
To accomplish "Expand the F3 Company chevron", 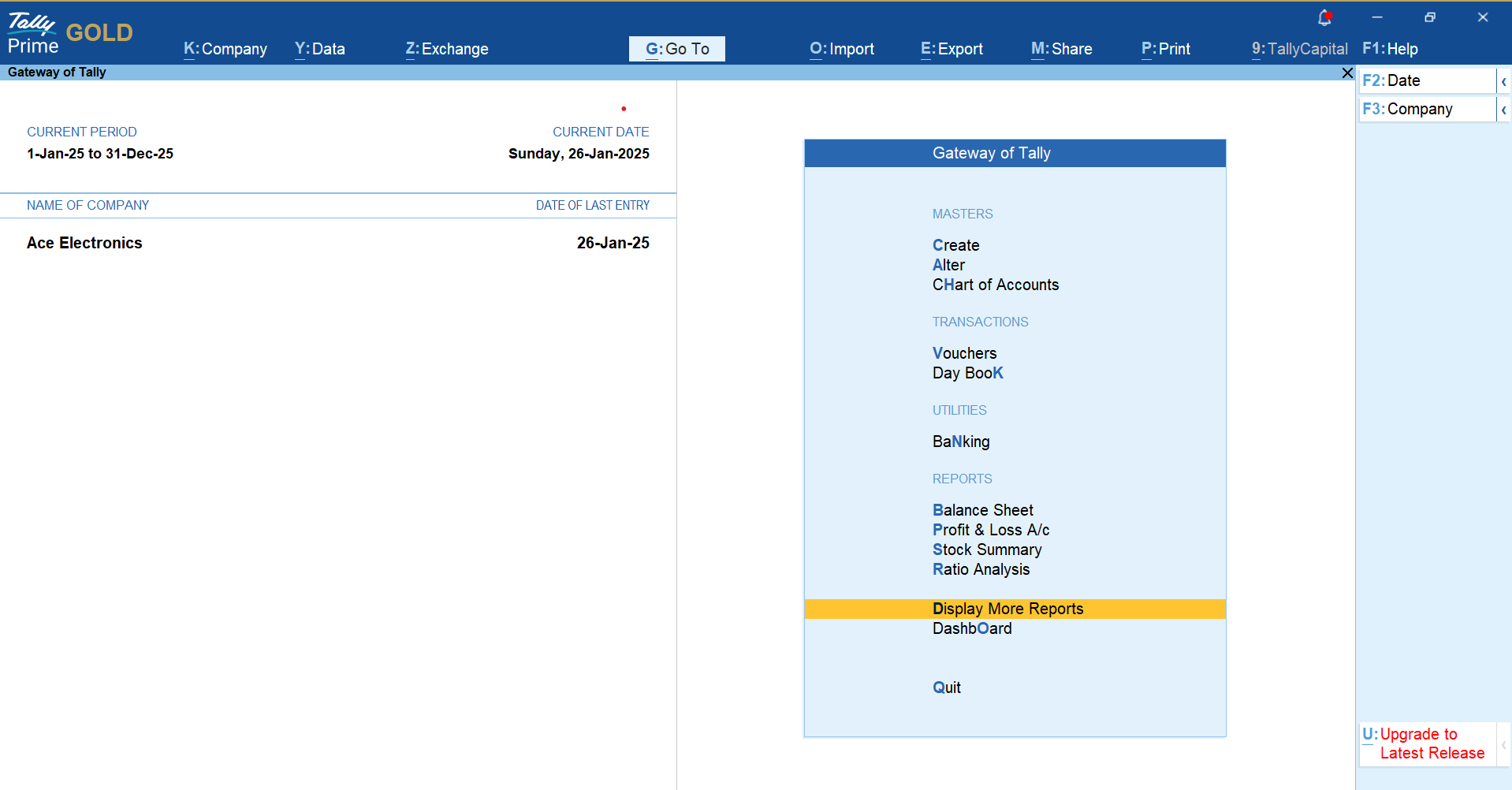I will [x=1503, y=110].
